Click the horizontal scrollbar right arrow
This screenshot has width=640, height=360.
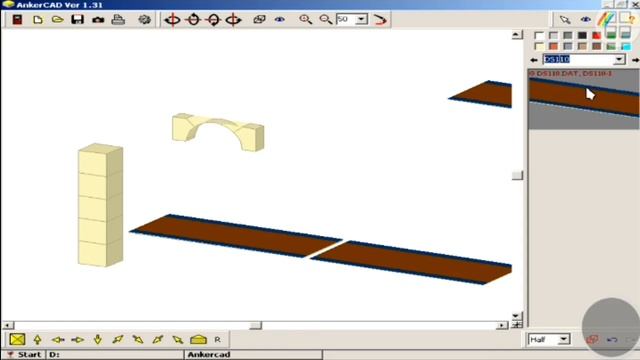(x=502, y=325)
